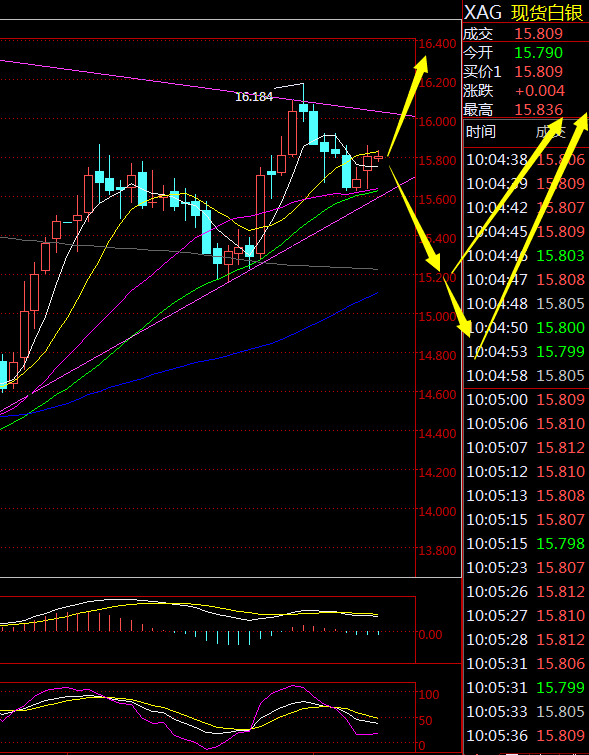Click the 16.184 high label on the chart

coord(254,97)
